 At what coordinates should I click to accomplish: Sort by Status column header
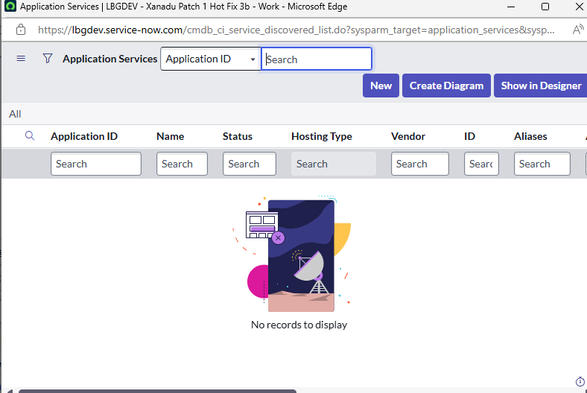click(237, 136)
